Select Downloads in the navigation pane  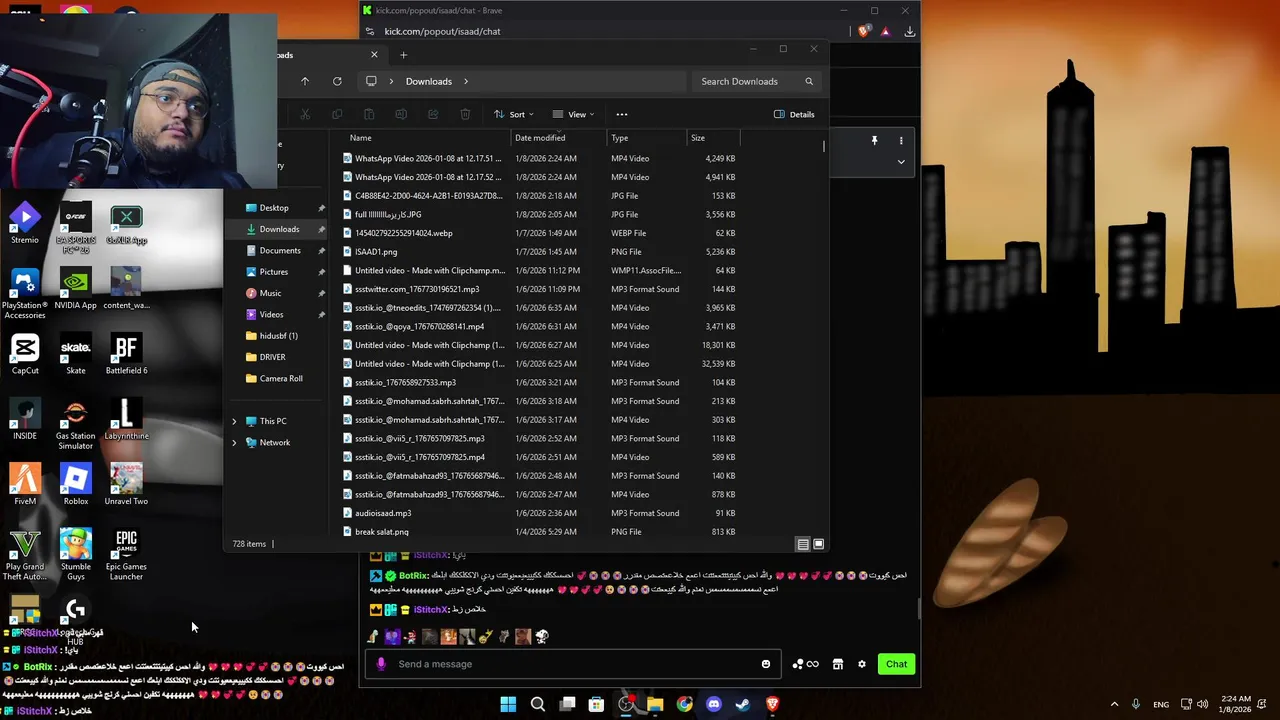pyautogui.click(x=279, y=229)
